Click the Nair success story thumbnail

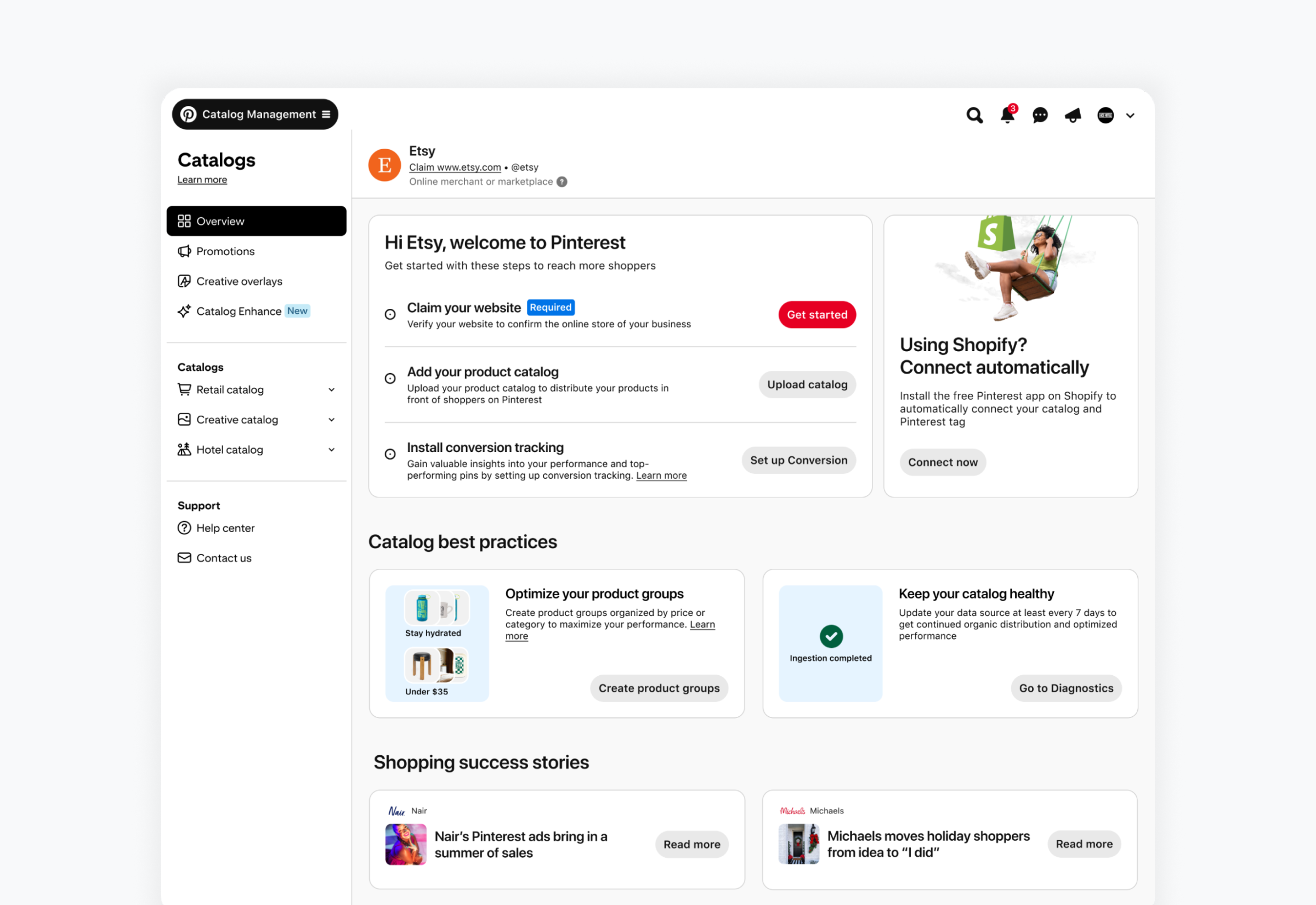pyautogui.click(x=406, y=844)
